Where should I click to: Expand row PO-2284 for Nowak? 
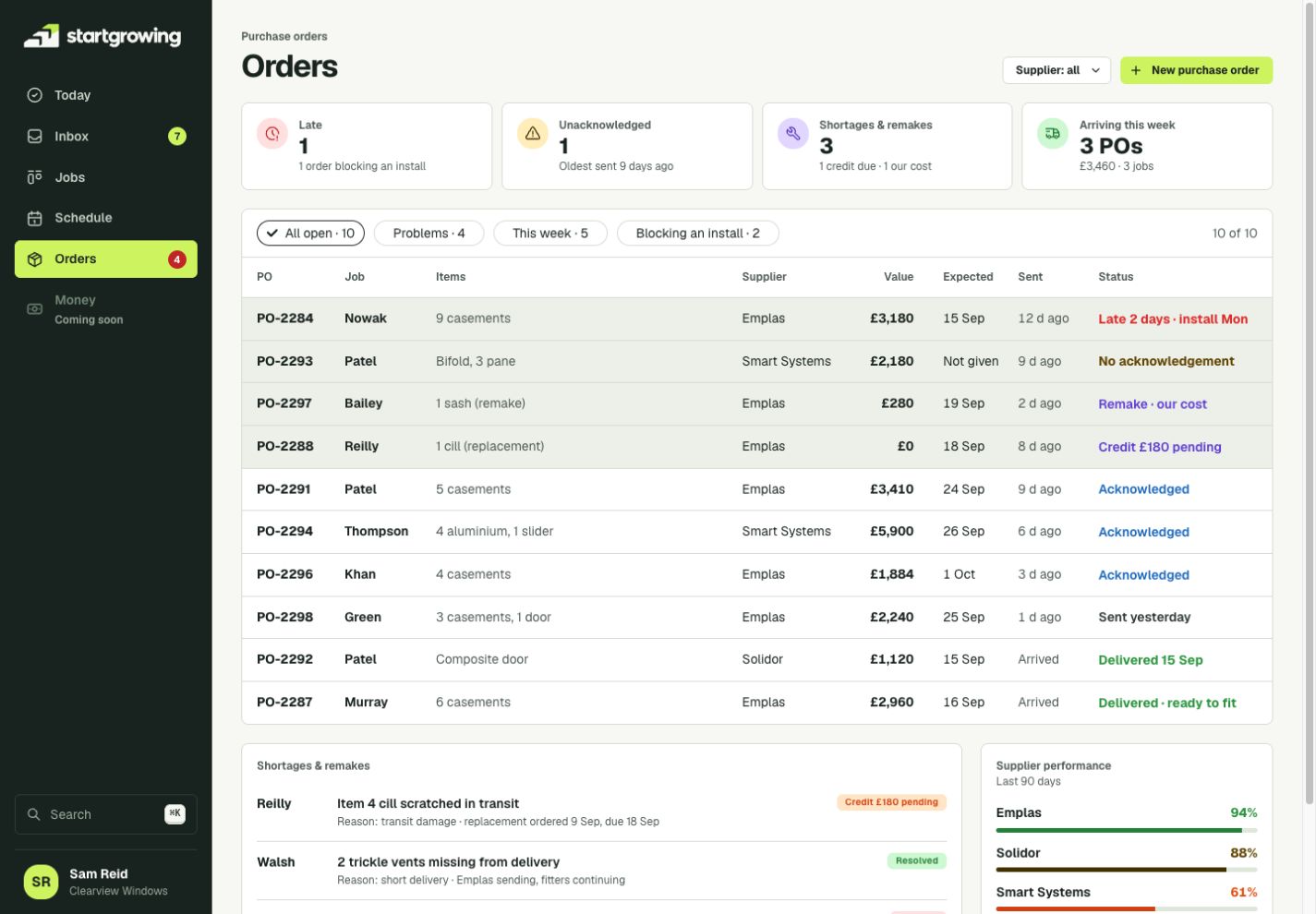click(x=756, y=319)
